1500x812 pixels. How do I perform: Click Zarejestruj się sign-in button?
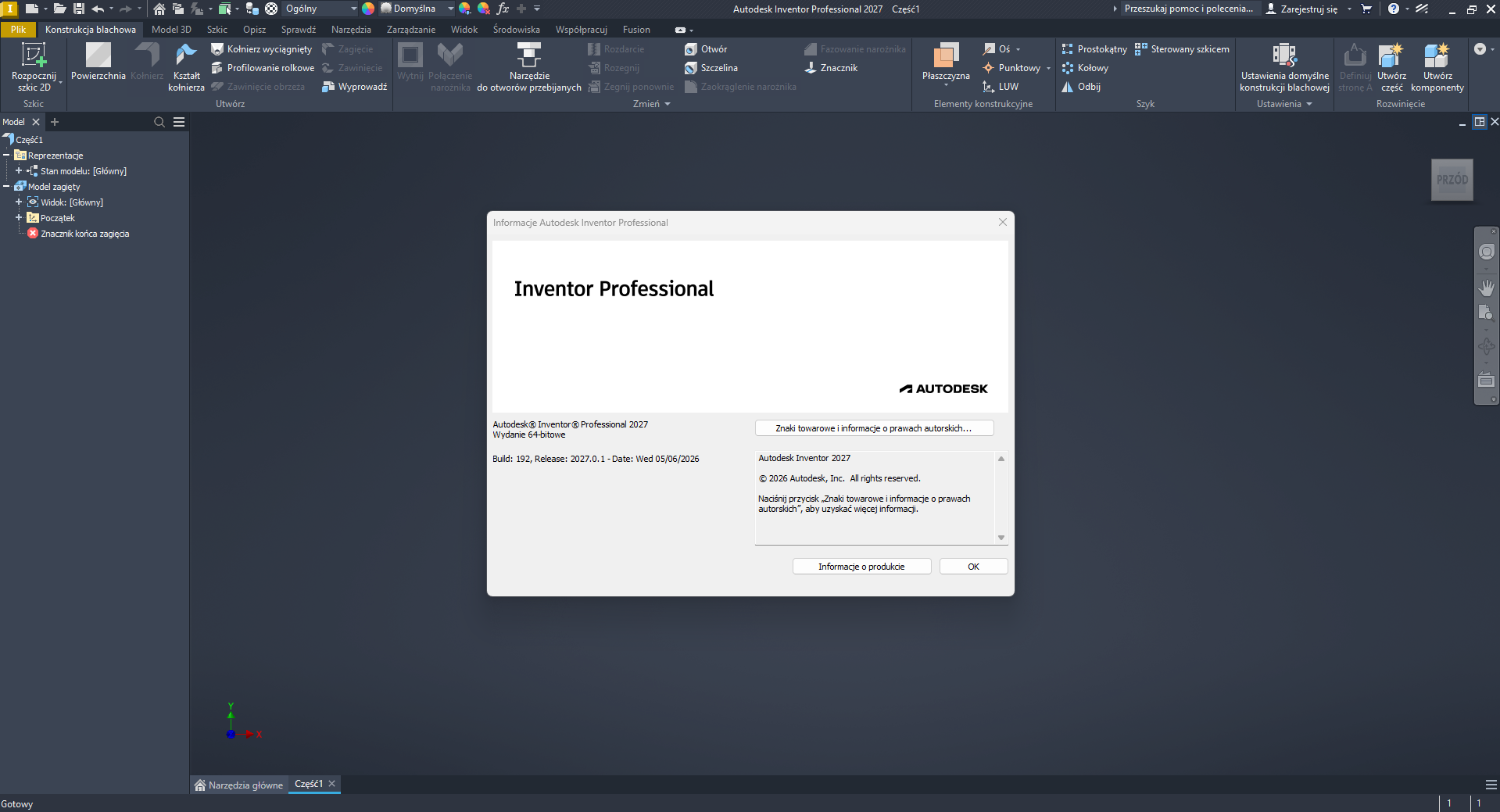point(1301,9)
